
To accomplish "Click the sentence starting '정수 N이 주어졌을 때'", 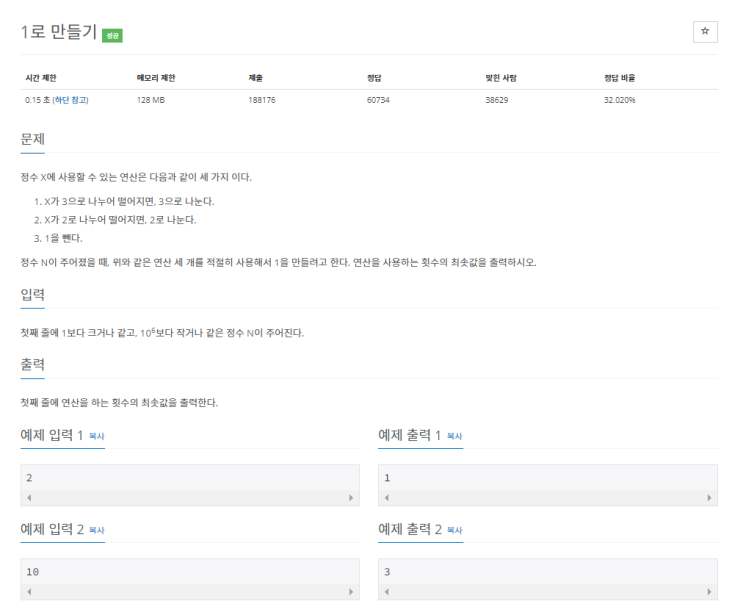I will point(278,262).
